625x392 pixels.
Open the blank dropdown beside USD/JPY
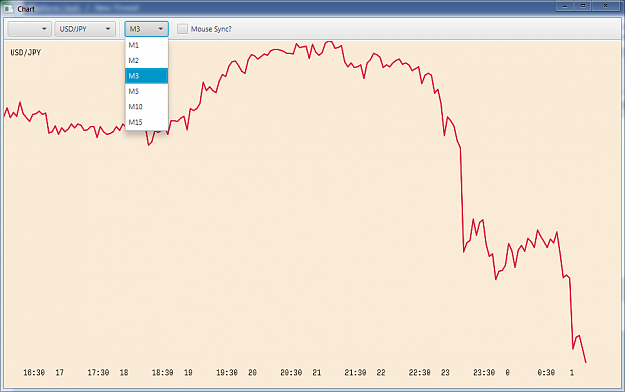[x=29, y=29]
